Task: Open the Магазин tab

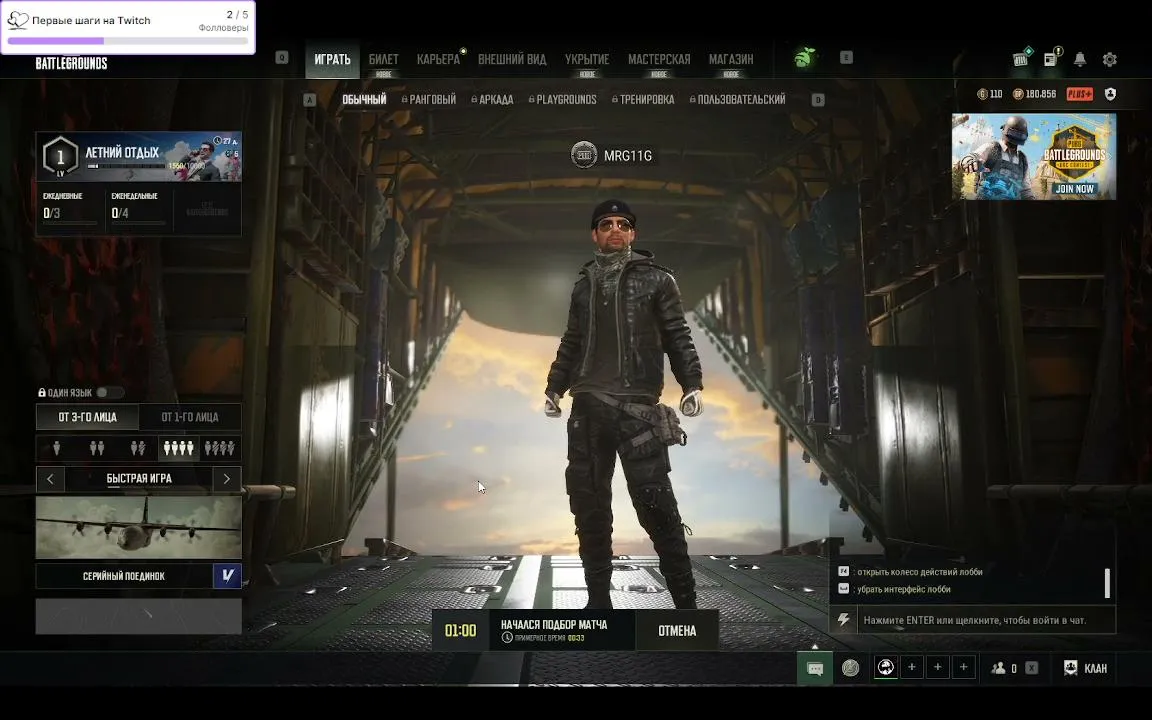Action: [731, 60]
